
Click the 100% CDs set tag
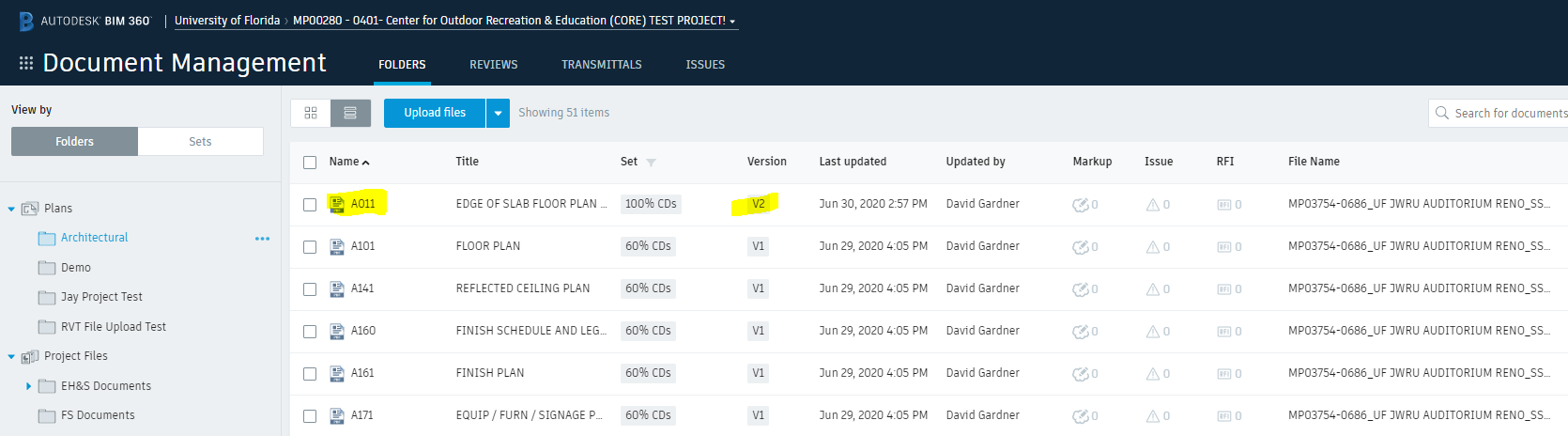[651, 204]
